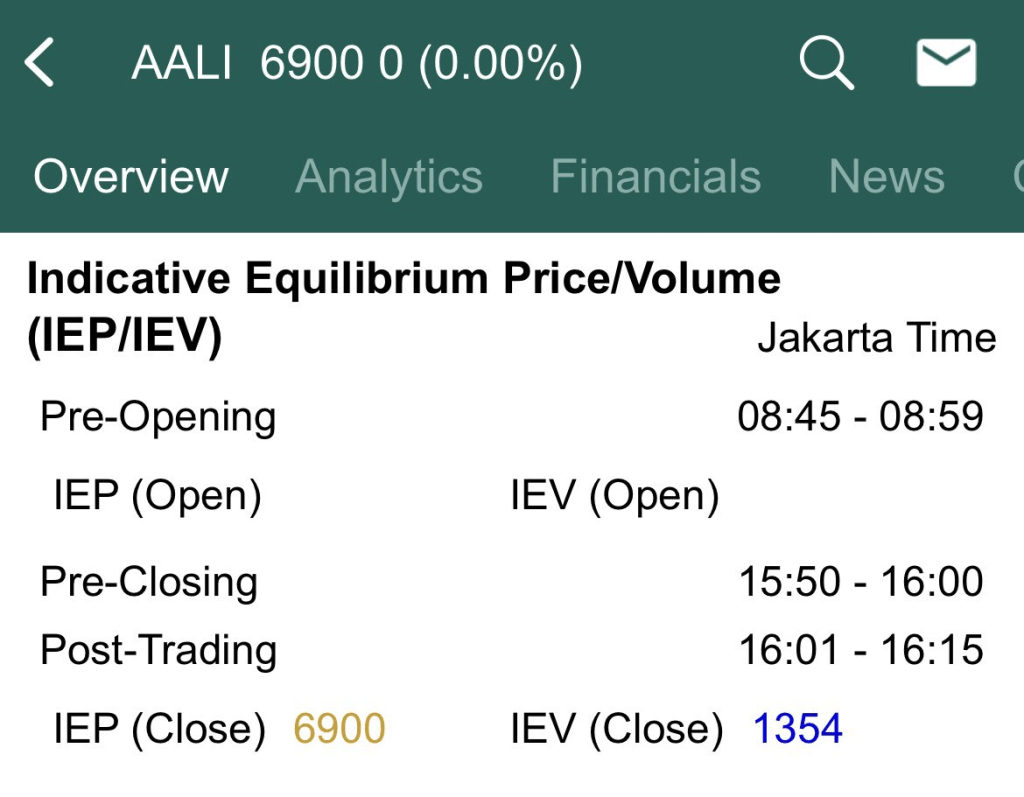
Task: Select the IEV (Open) label
Action: pos(614,495)
